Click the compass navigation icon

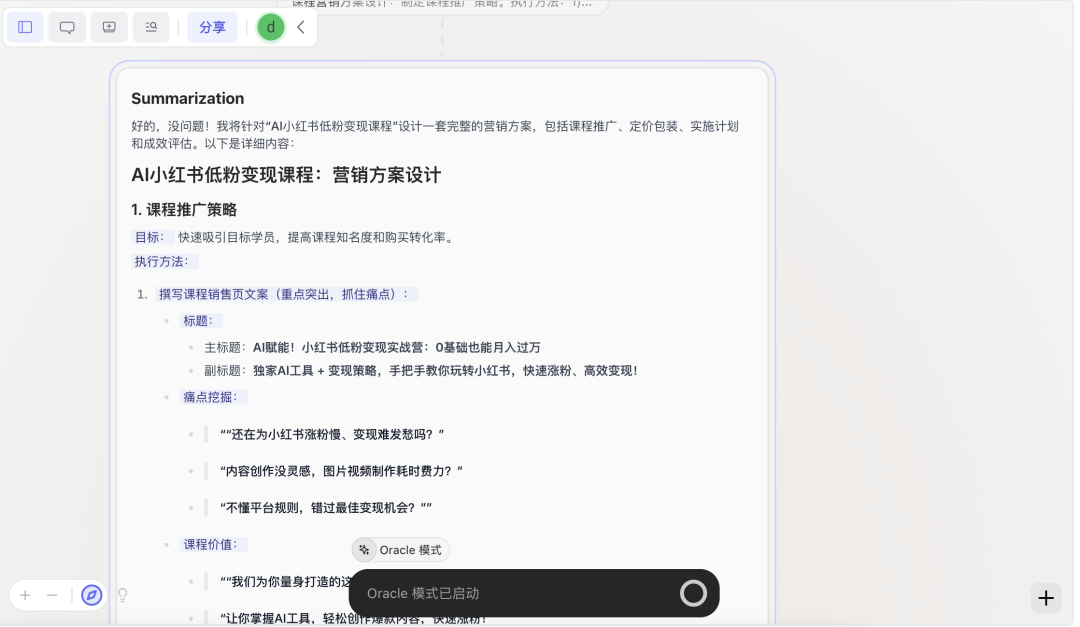tap(92, 595)
